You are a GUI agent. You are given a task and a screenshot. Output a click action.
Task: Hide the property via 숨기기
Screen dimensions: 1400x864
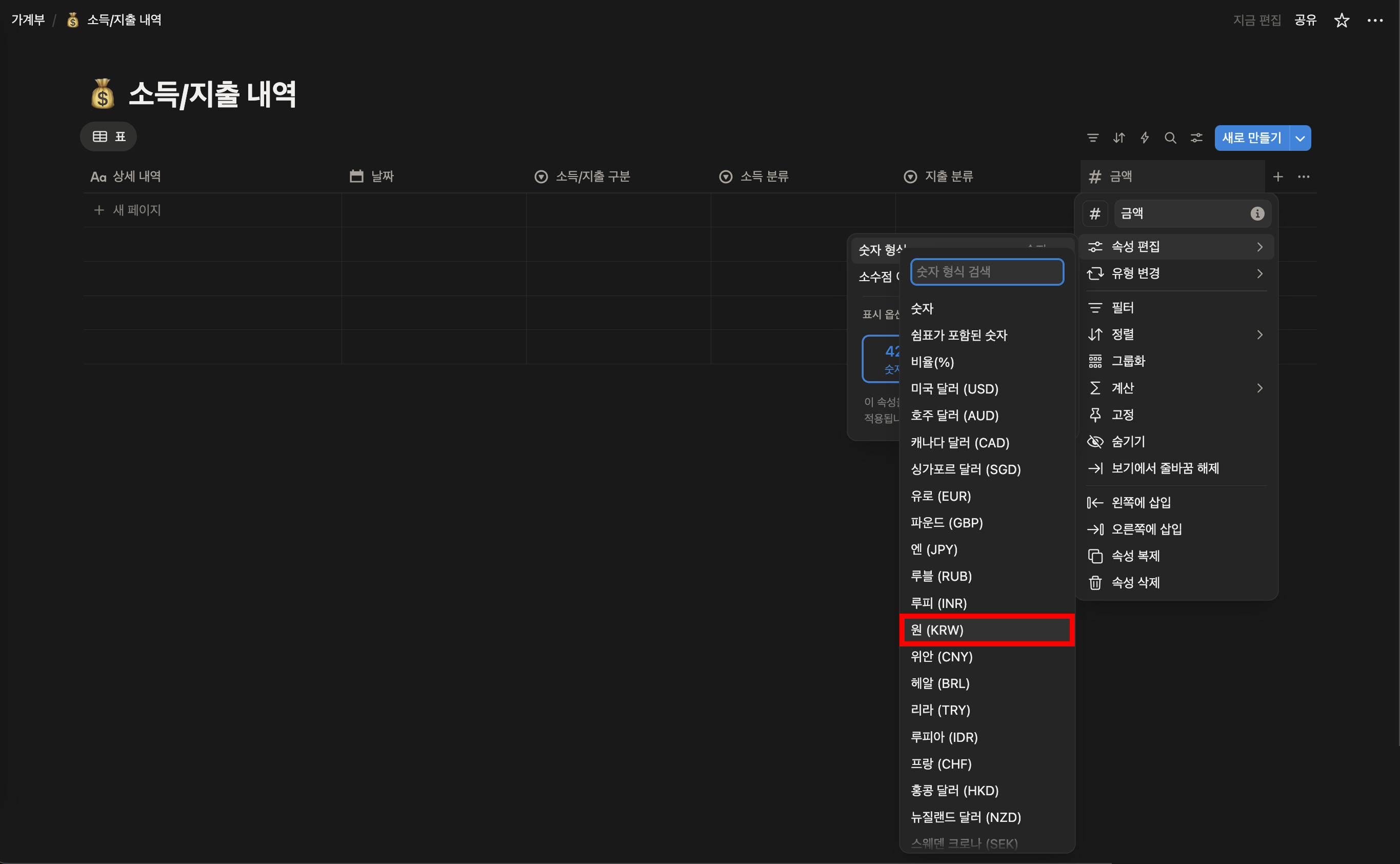pos(1128,441)
